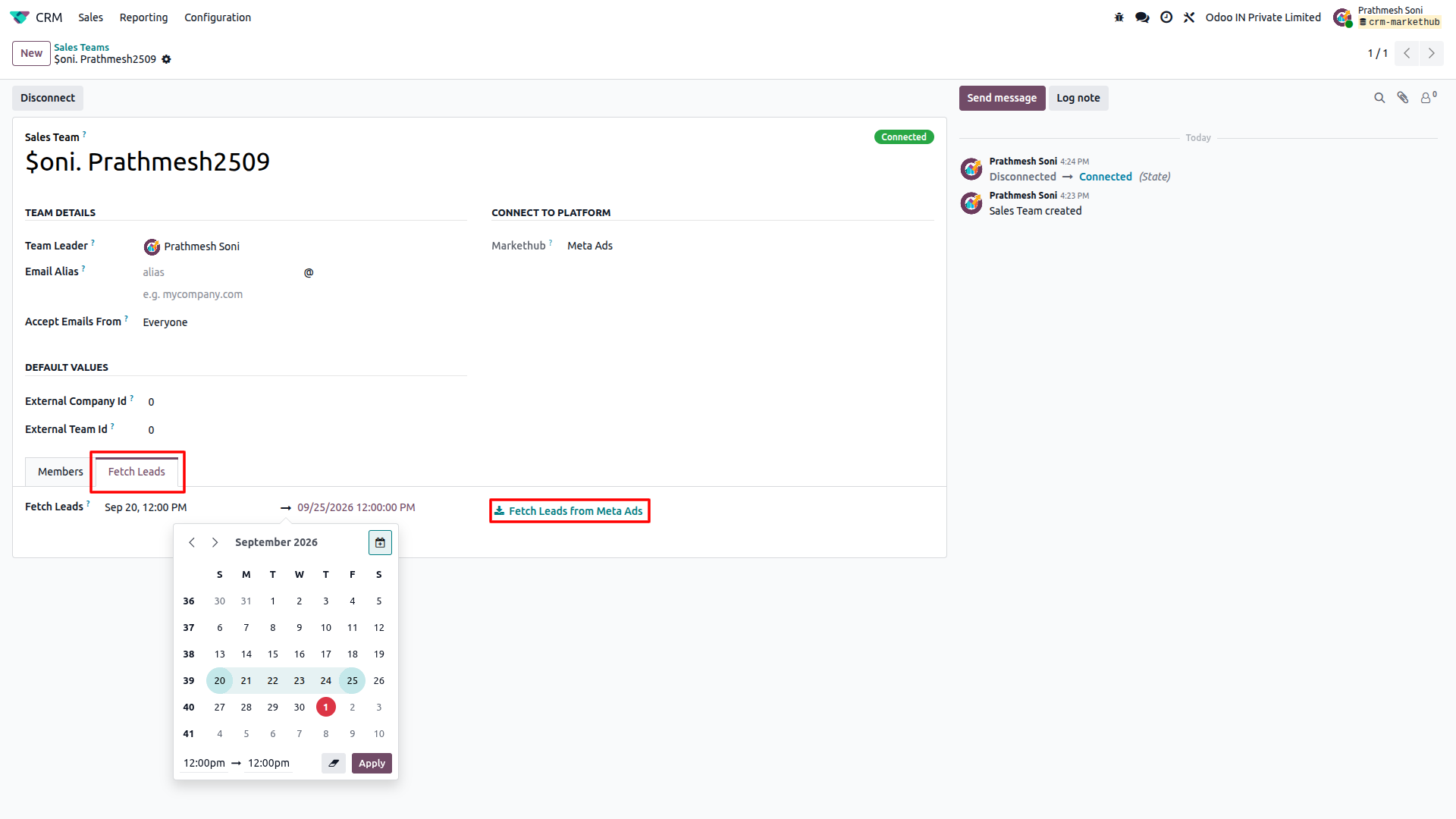Screen dimensions: 1456x819
Task: Open the gear actions menu beside the record name
Action: (x=166, y=59)
